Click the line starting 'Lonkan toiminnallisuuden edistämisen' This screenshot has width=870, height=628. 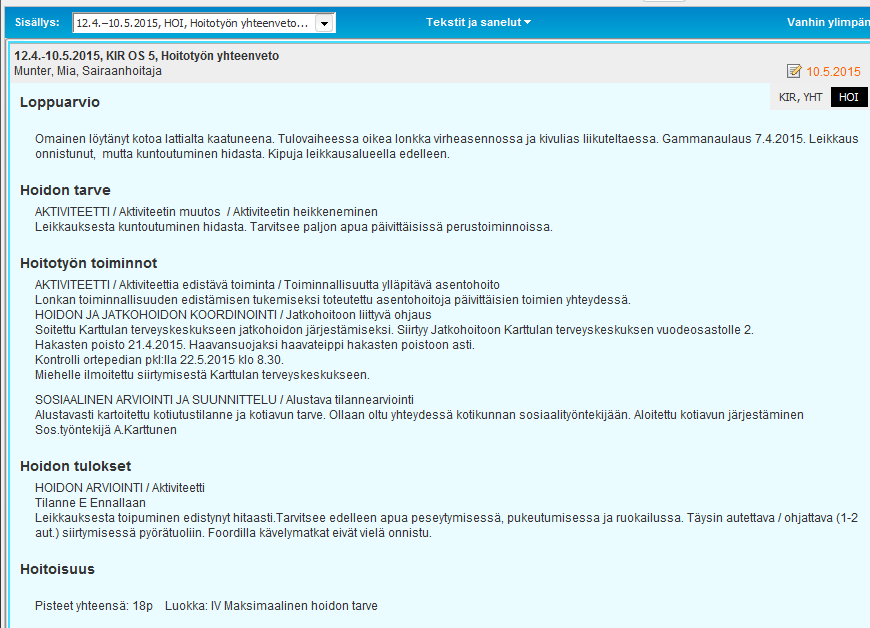tap(333, 300)
